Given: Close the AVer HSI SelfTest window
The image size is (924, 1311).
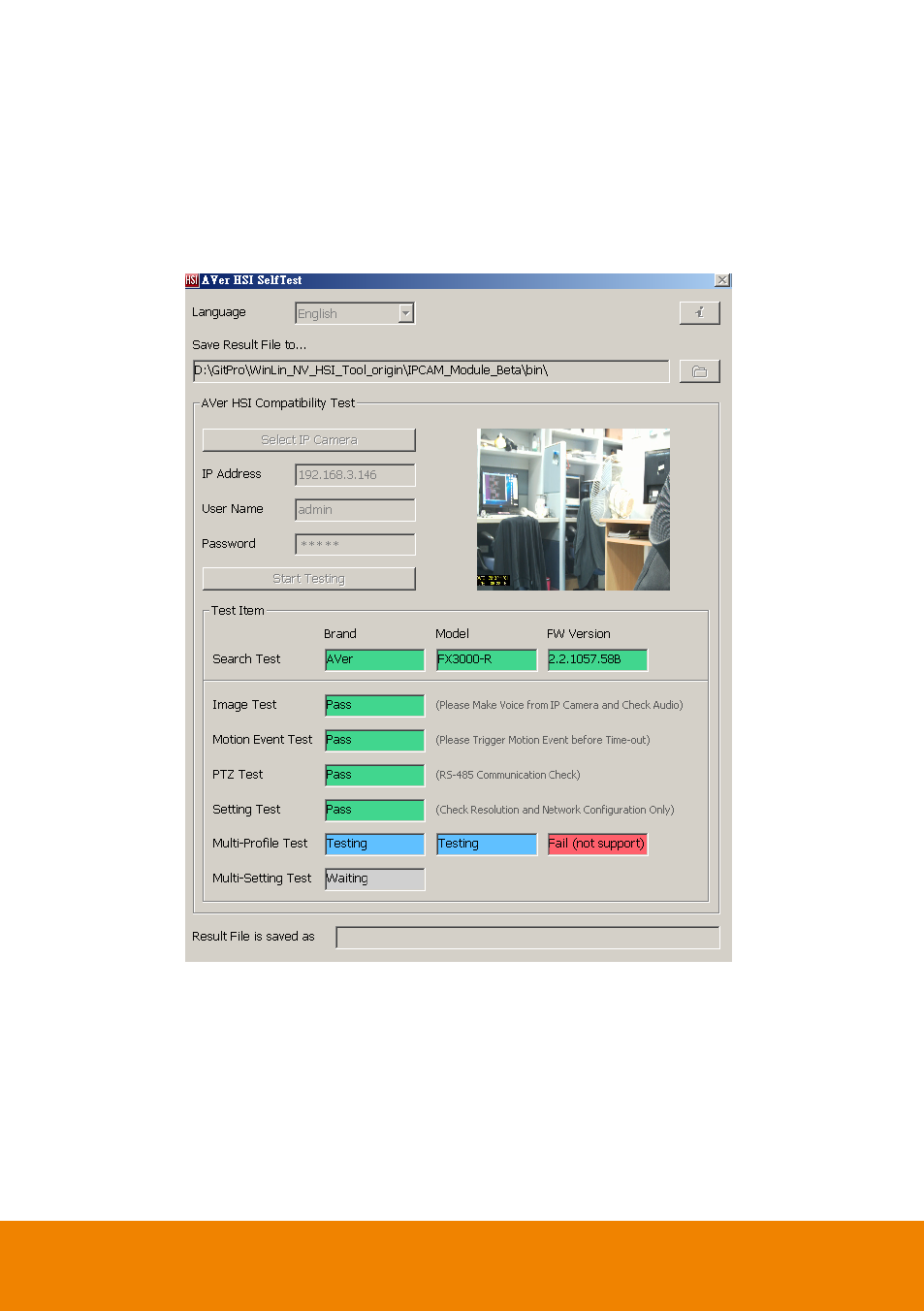Looking at the screenshot, I should 722,280.
